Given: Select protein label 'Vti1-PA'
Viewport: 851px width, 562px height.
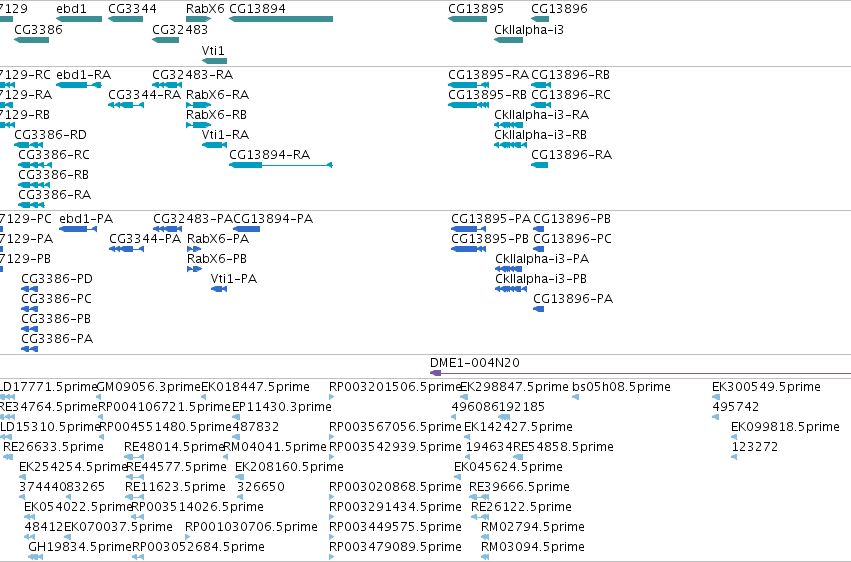Looking at the screenshot, I should [x=234, y=279].
